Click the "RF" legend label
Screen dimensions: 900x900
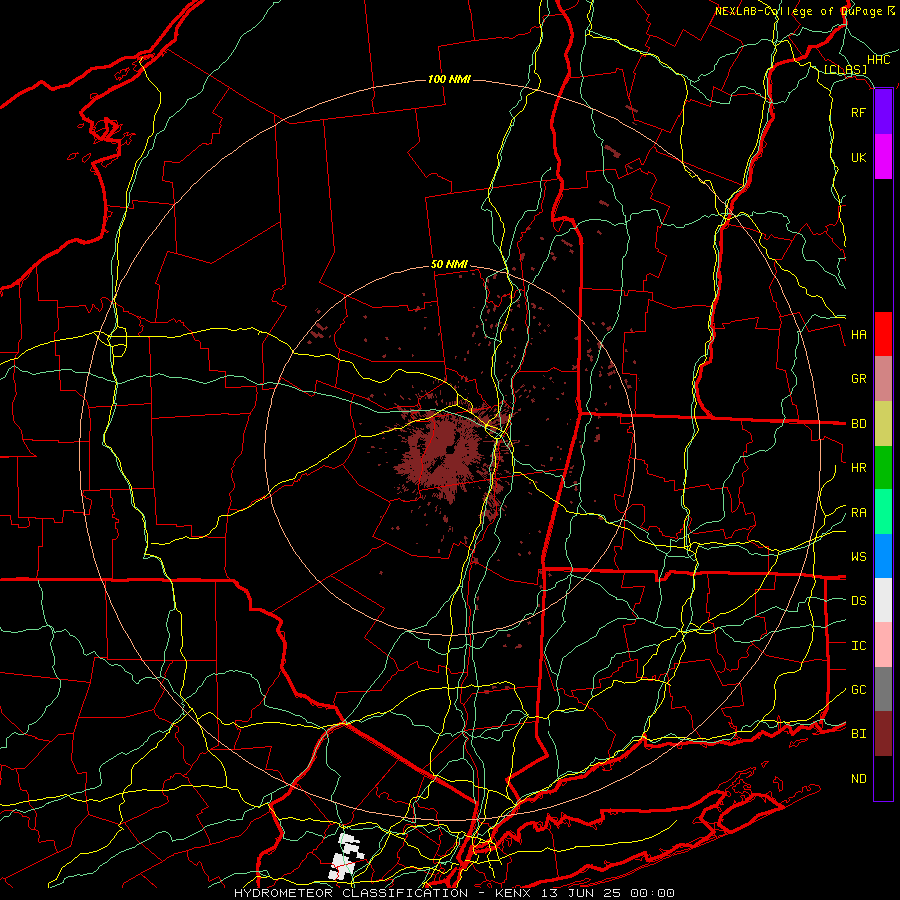(x=858, y=112)
